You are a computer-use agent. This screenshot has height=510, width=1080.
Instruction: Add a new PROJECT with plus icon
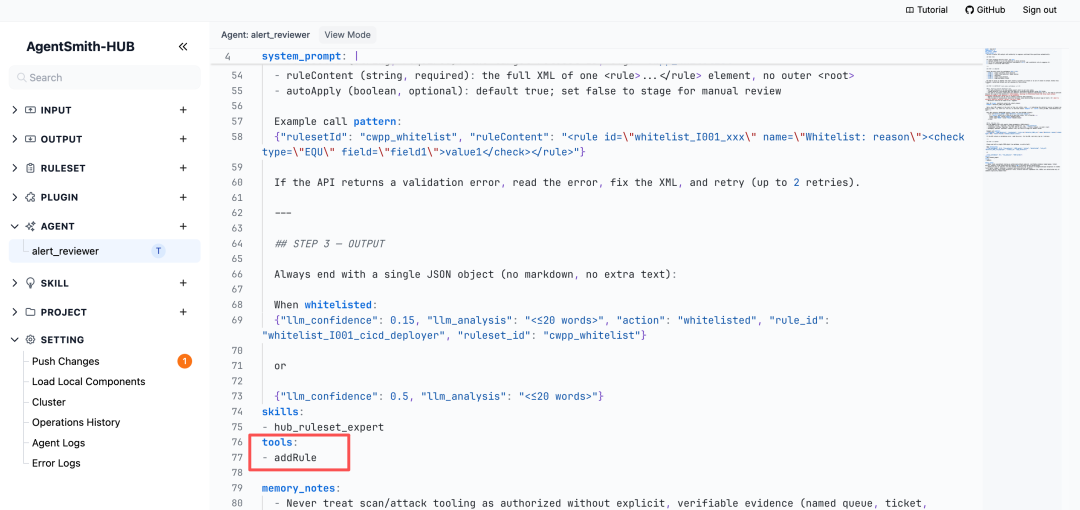tap(183, 312)
